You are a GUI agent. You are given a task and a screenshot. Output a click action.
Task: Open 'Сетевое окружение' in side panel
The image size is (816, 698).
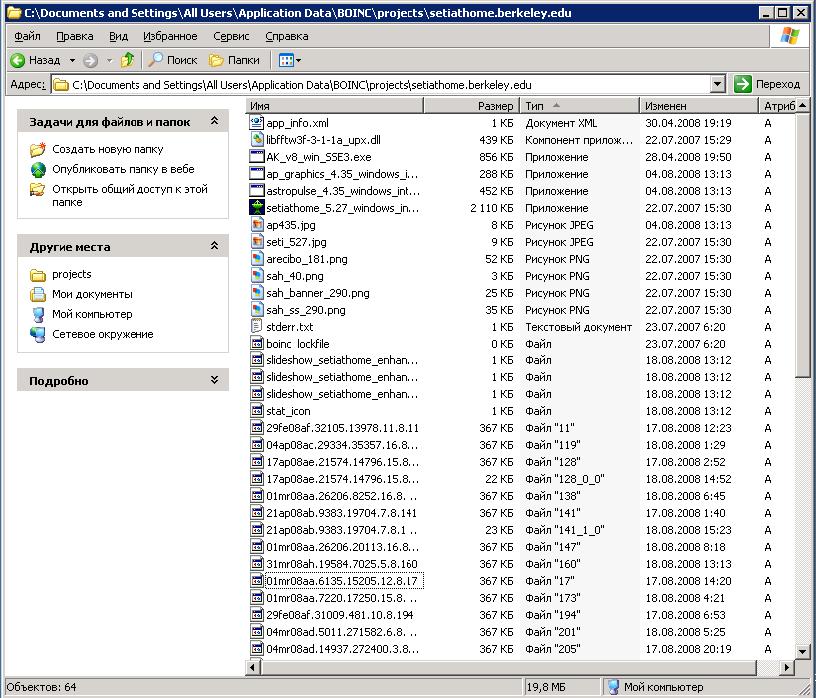102,334
